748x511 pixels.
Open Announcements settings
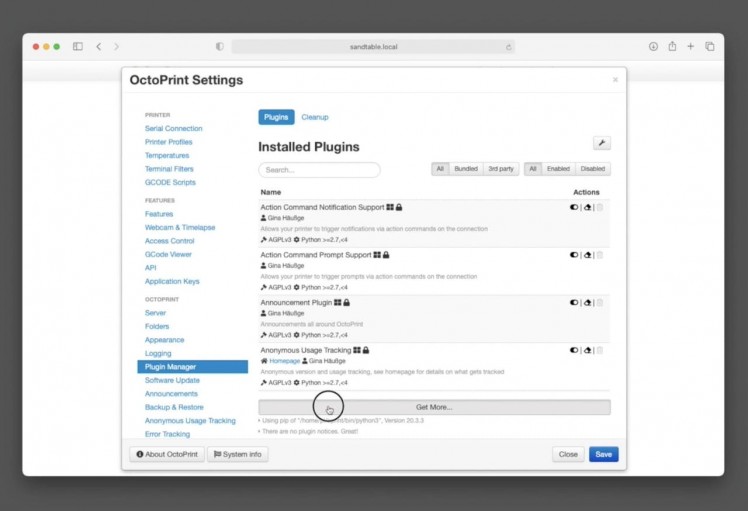pyautogui.click(x=171, y=394)
